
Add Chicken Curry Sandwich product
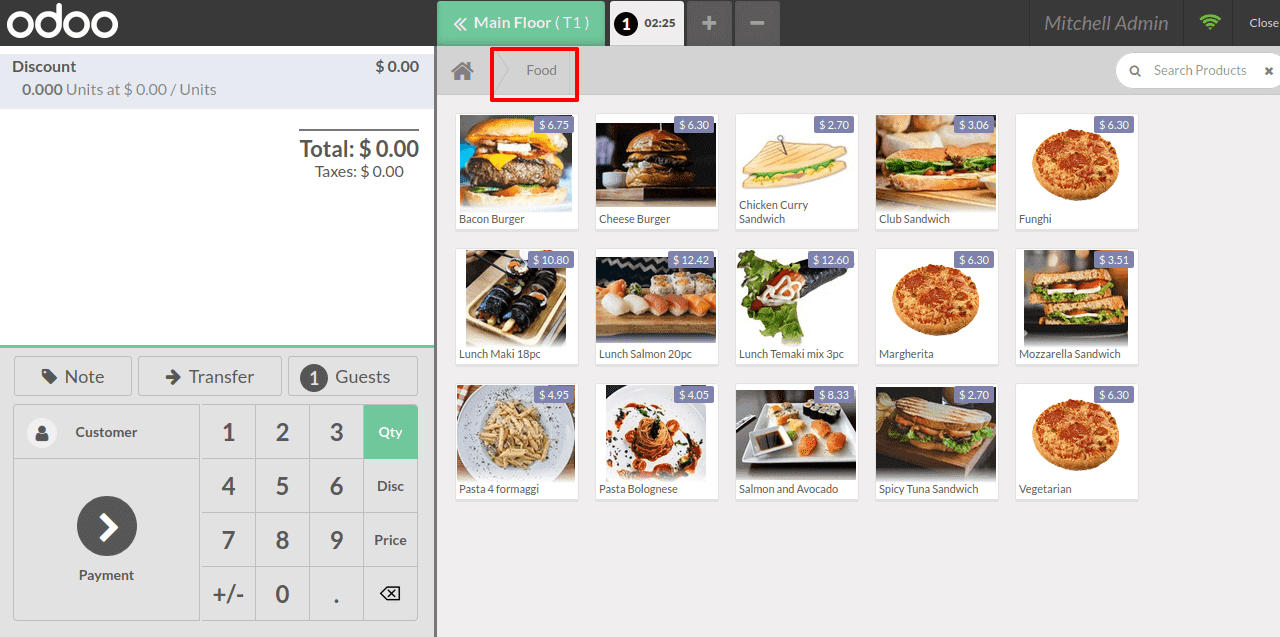tap(797, 172)
